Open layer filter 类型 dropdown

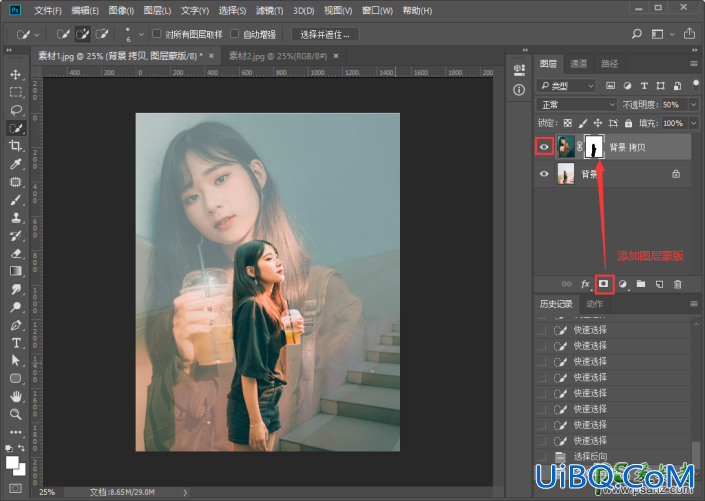coord(566,85)
